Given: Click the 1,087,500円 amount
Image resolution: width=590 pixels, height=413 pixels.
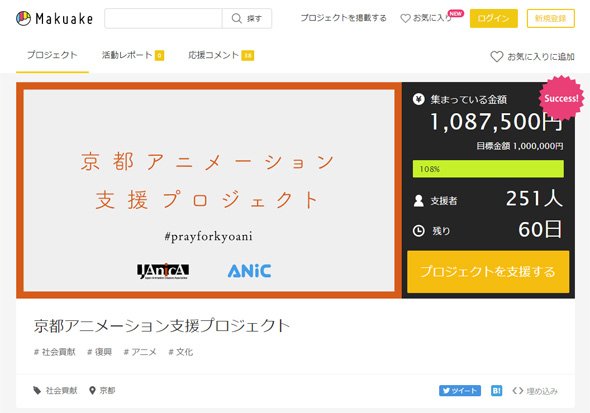Looking at the screenshot, I should pos(496,122).
